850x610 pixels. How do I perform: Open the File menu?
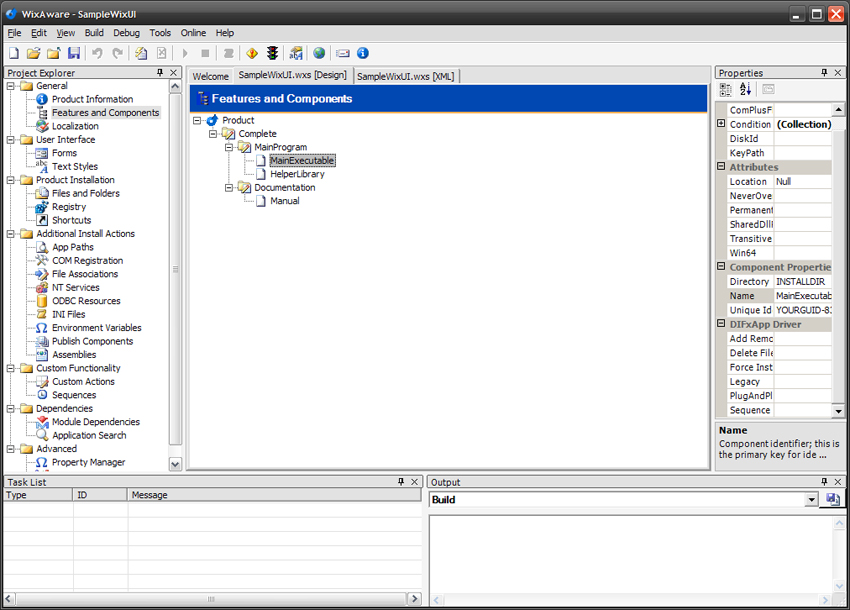[14, 33]
